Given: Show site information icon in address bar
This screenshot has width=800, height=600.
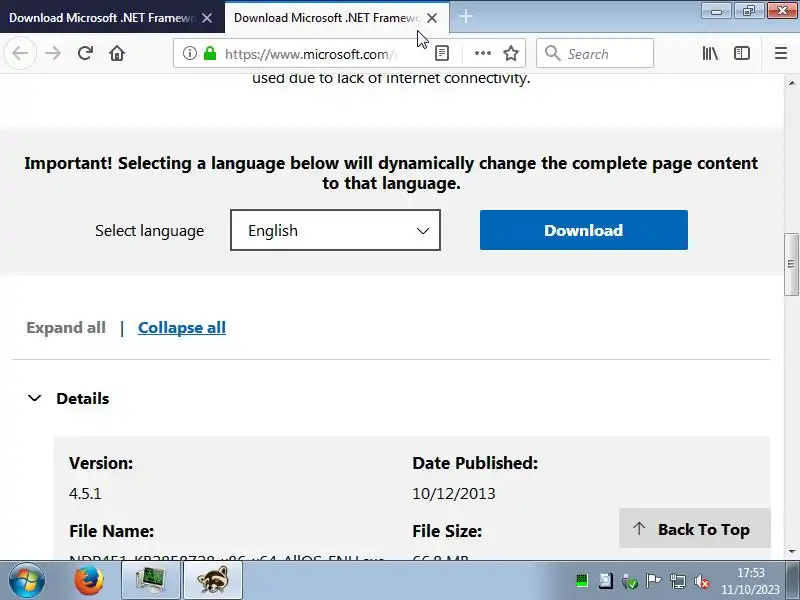Looking at the screenshot, I should (189, 53).
